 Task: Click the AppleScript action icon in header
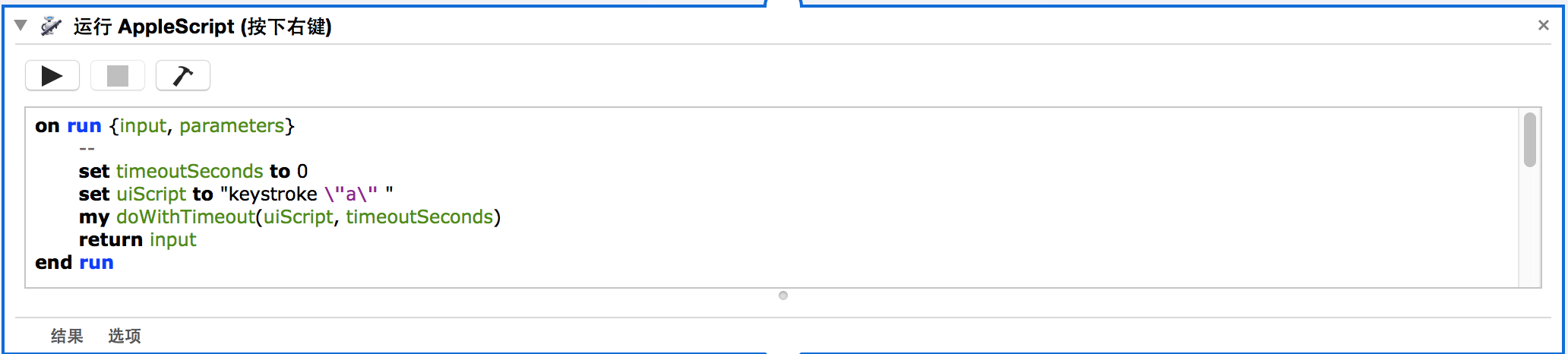51,27
